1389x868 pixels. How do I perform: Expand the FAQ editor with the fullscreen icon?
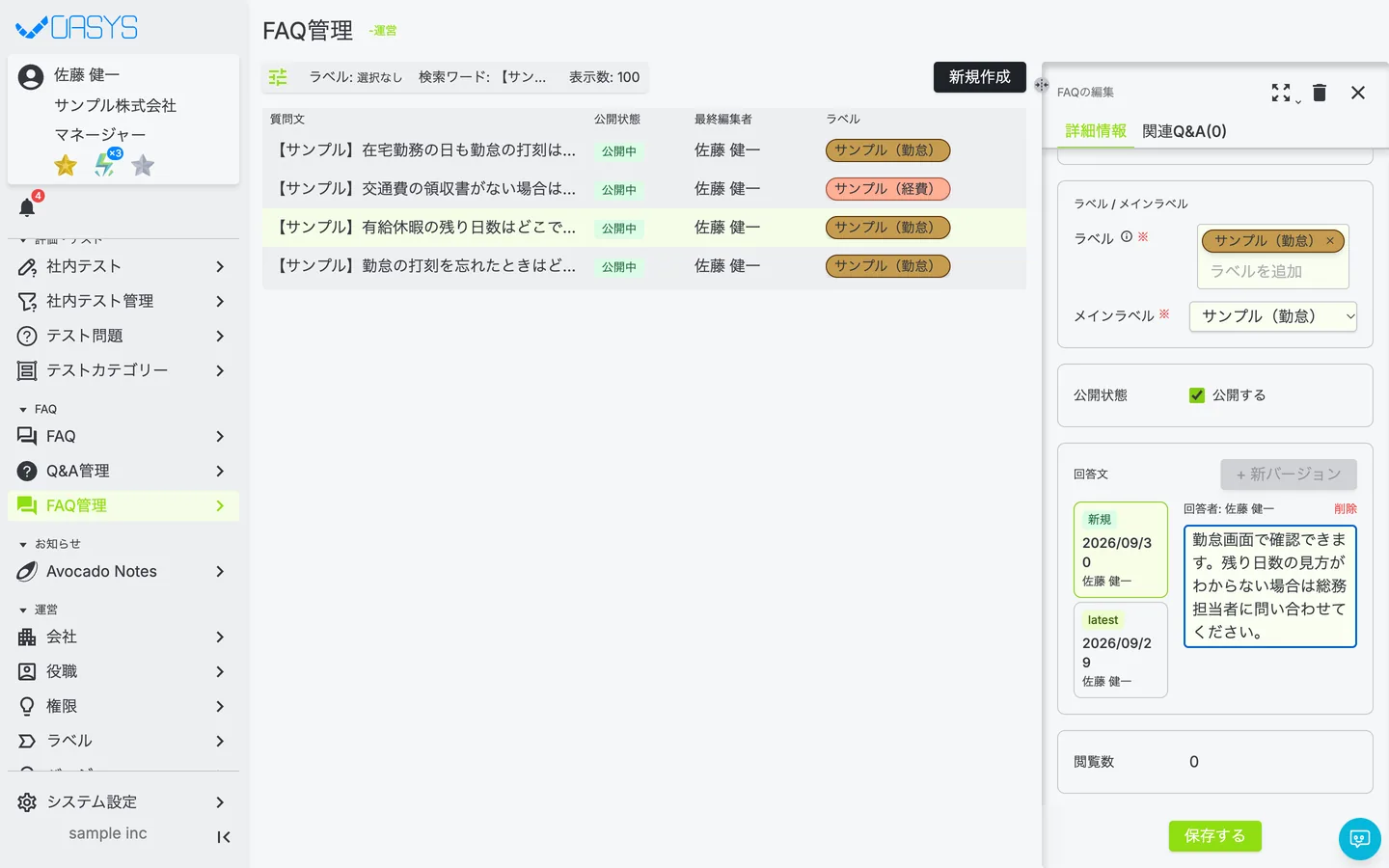[x=1281, y=93]
